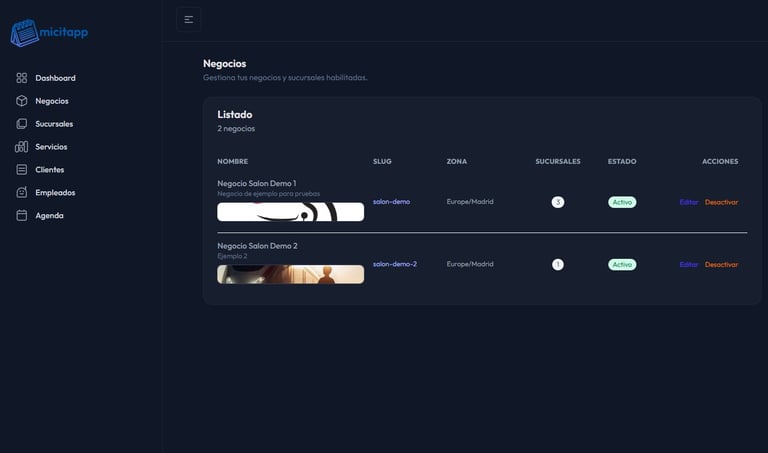
Task: Click the 'Negocio de ejemplo para pruebas' description
Action: (x=268, y=194)
